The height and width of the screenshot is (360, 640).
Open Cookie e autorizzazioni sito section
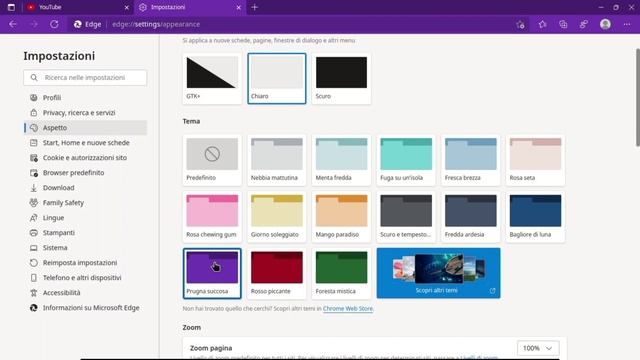click(x=85, y=158)
